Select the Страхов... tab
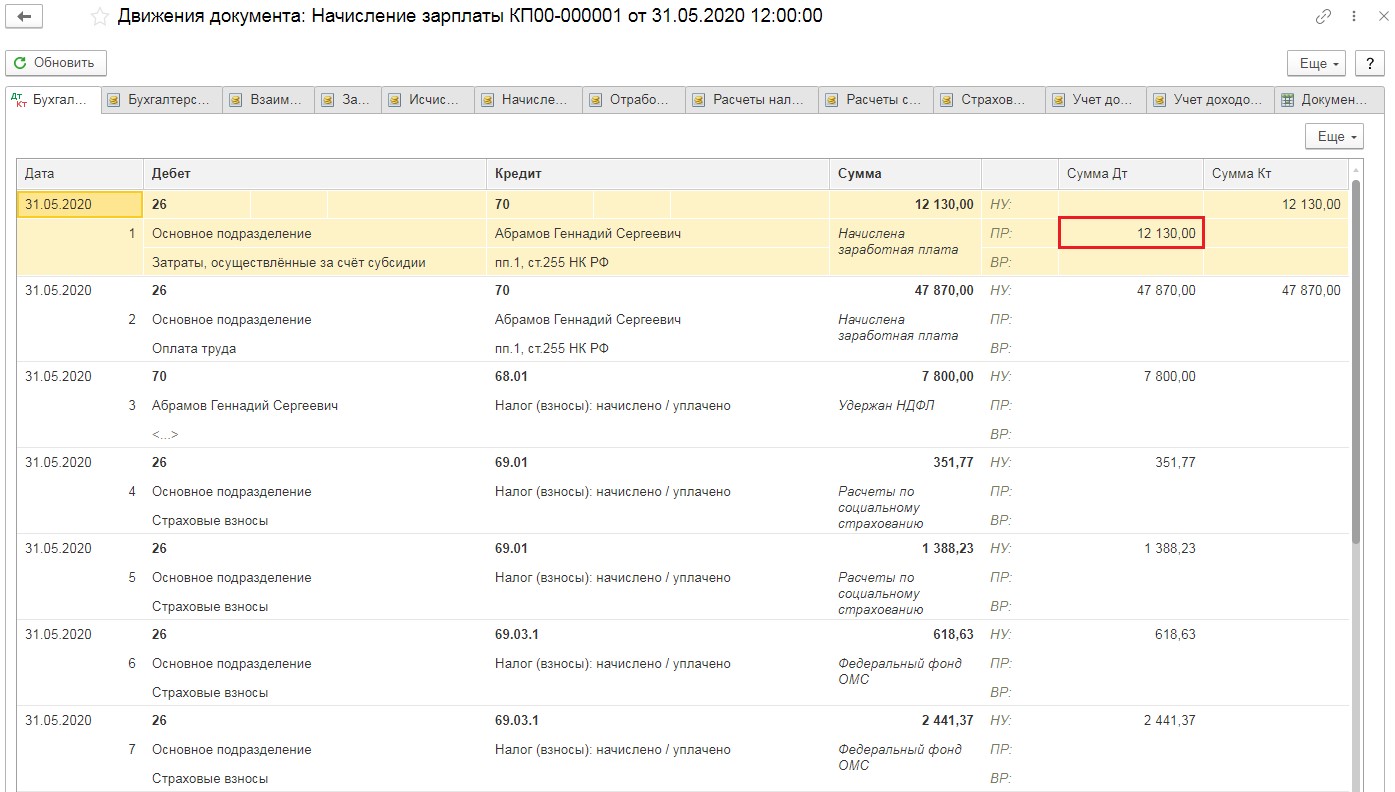The width and height of the screenshot is (1395, 792). click(x=990, y=100)
